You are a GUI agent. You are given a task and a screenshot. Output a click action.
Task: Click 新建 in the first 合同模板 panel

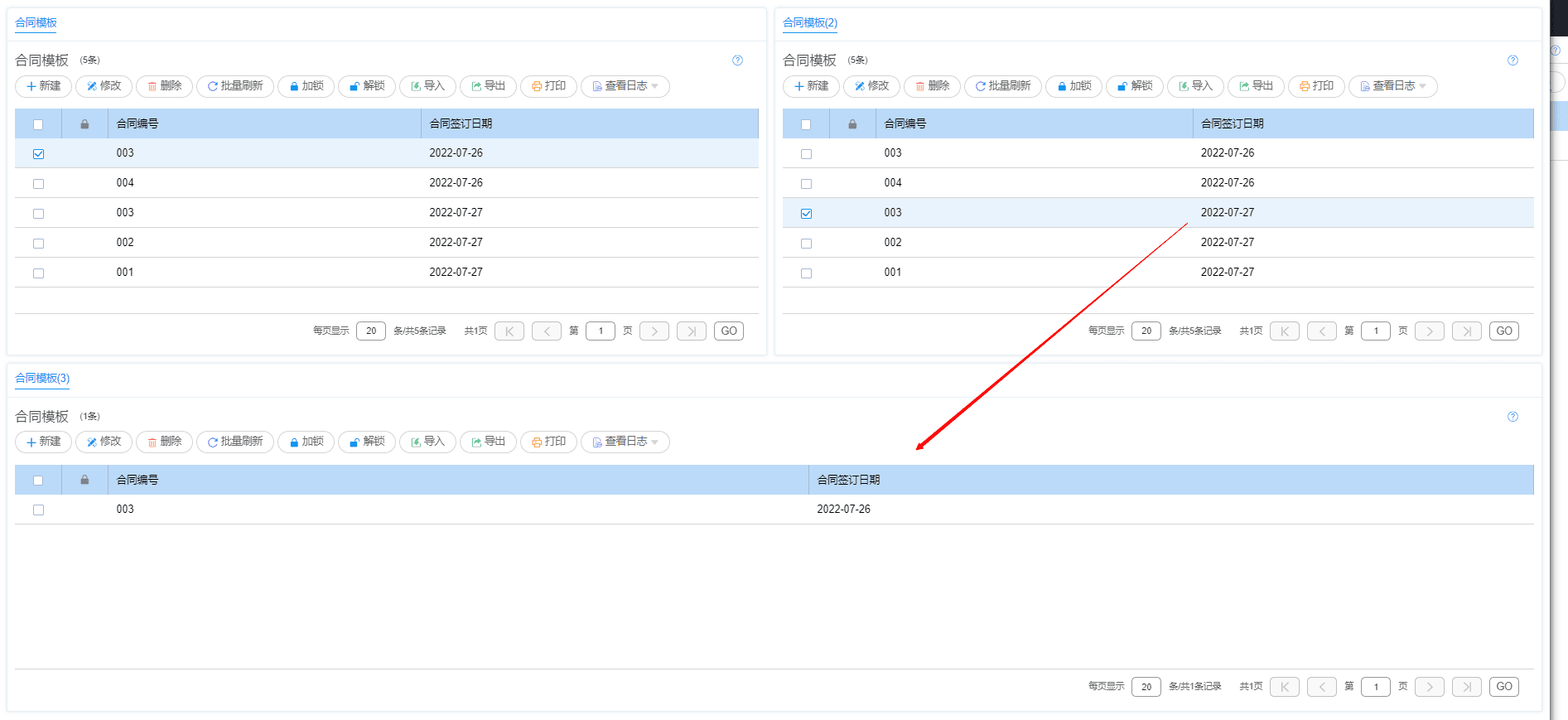(44, 86)
